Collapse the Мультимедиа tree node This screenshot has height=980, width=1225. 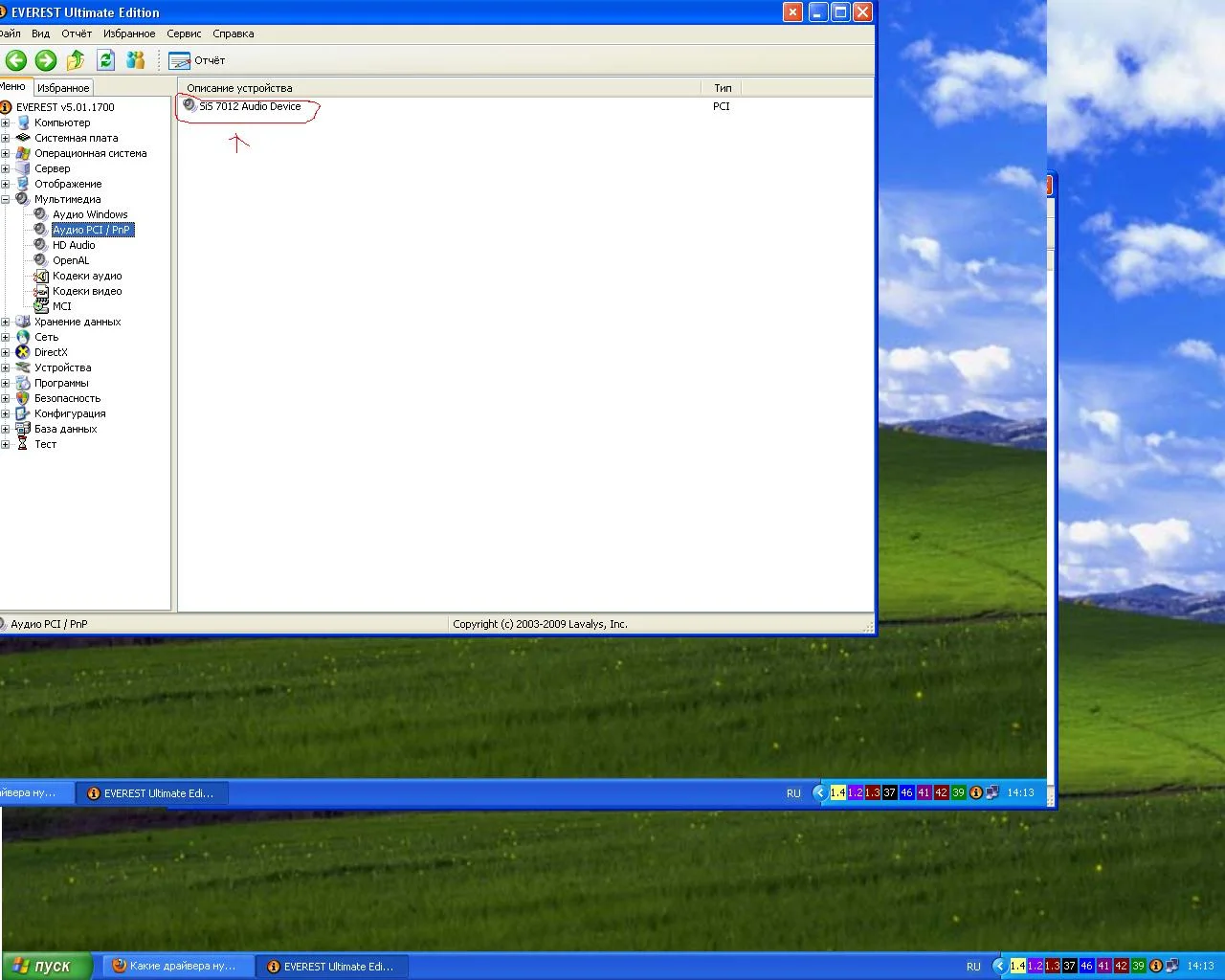(5, 199)
